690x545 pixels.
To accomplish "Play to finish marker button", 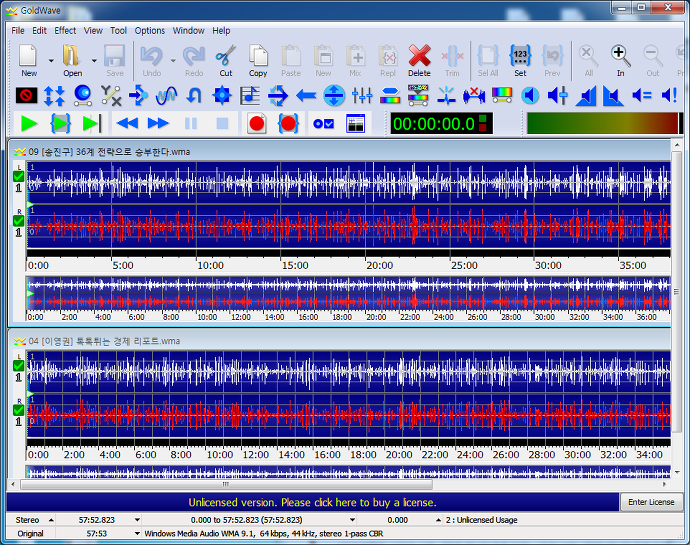I will click(92, 124).
